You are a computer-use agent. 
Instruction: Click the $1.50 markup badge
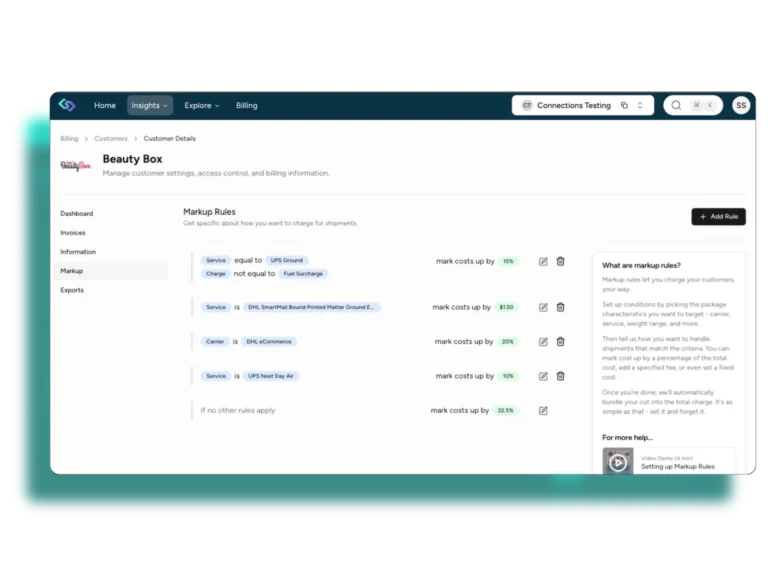coord(506,307)
